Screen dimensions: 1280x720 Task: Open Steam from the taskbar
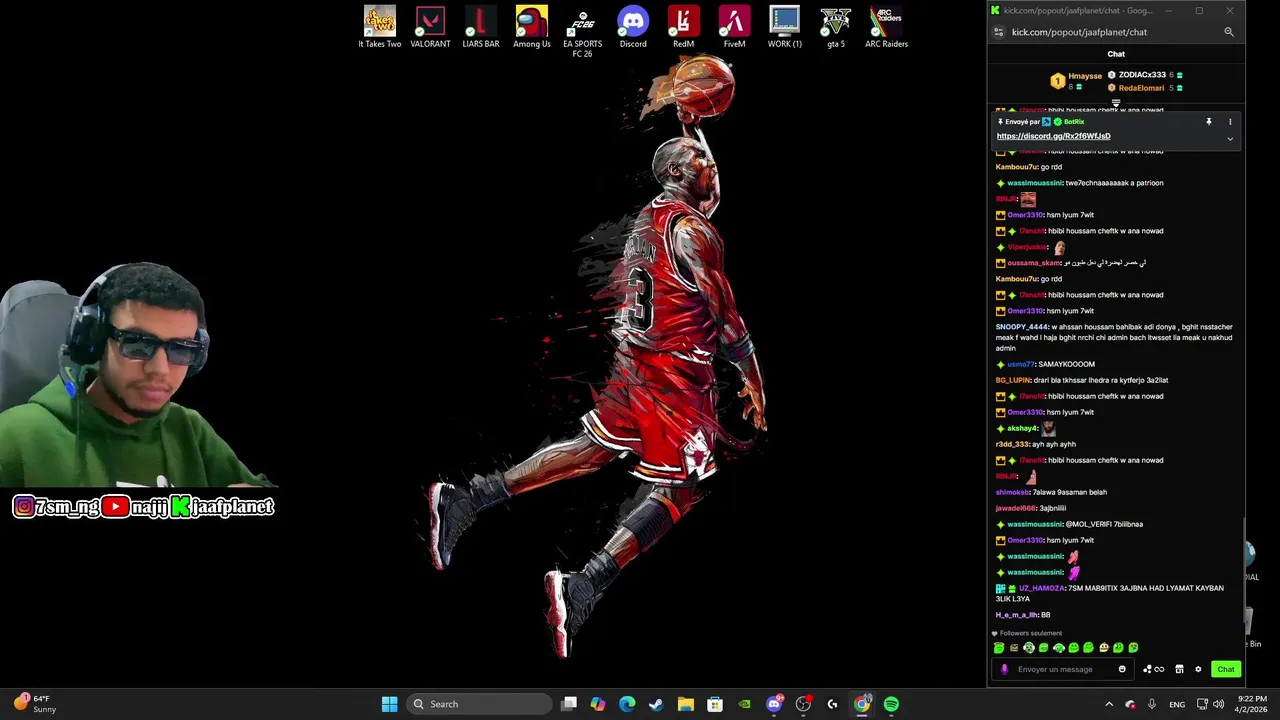656,704
